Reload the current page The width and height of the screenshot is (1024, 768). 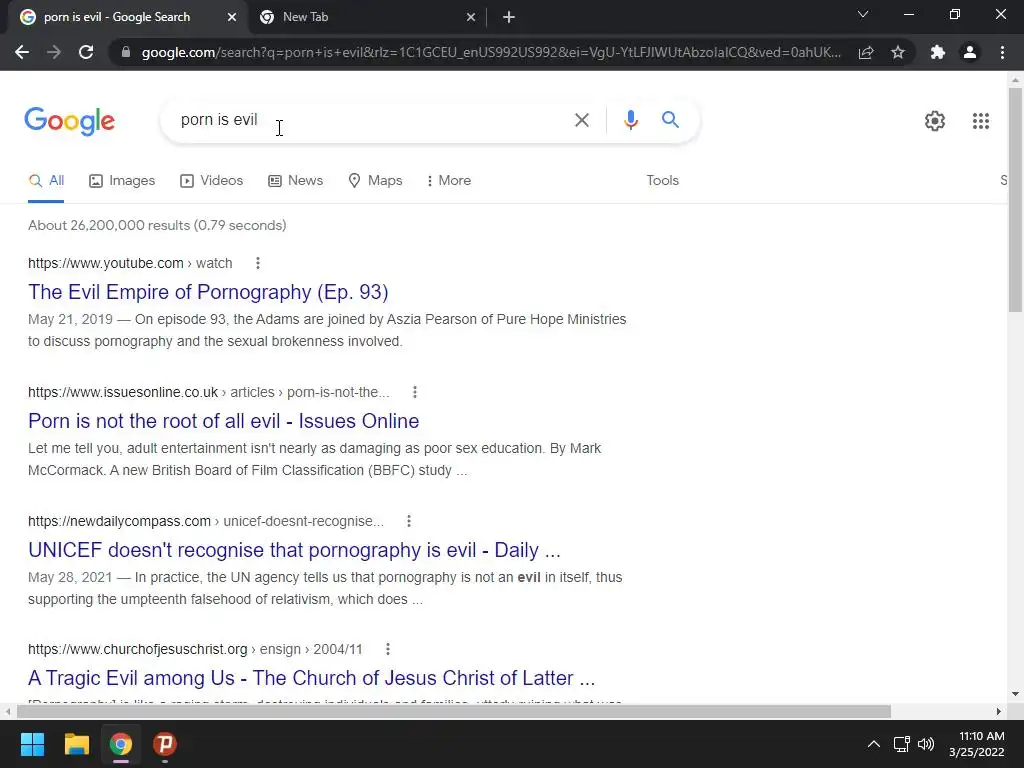coord(86,52)
